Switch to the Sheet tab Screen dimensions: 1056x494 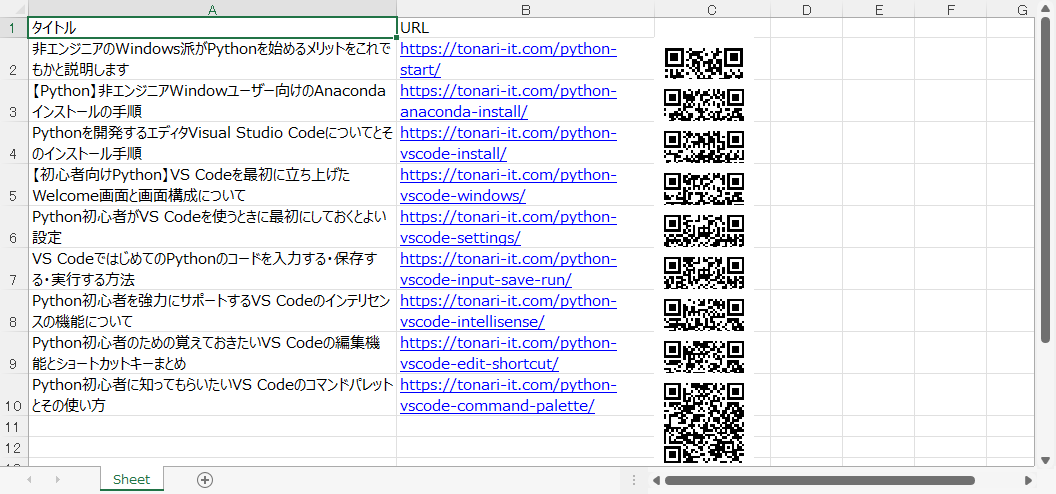(x=131, y=479)
